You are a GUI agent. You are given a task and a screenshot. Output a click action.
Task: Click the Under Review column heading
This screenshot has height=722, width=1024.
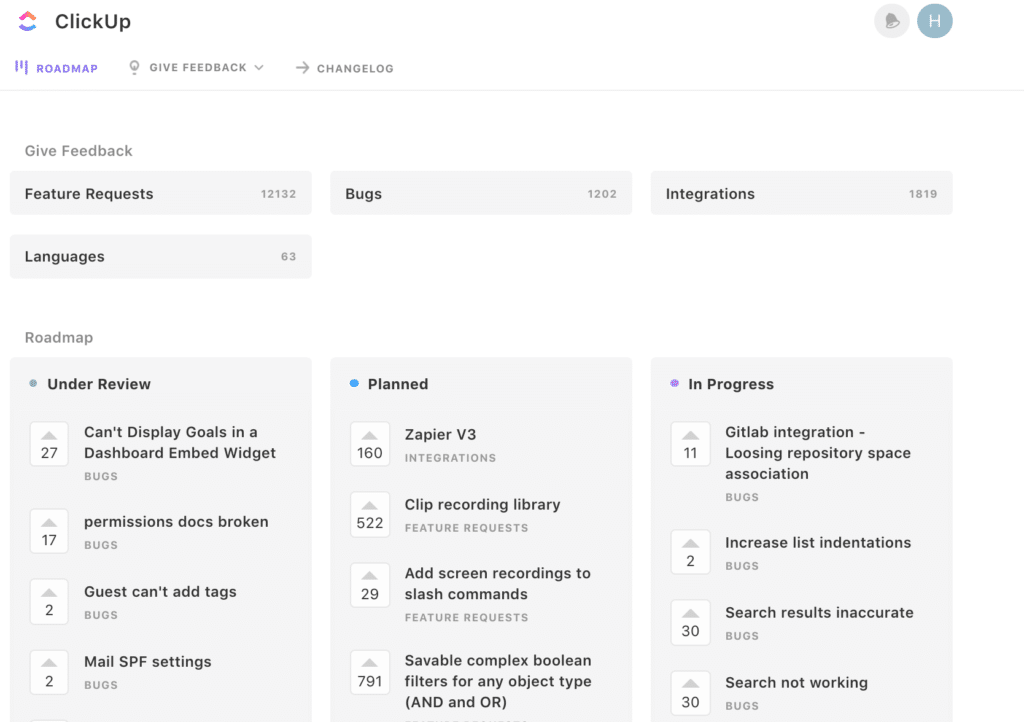tap(99, 384)
